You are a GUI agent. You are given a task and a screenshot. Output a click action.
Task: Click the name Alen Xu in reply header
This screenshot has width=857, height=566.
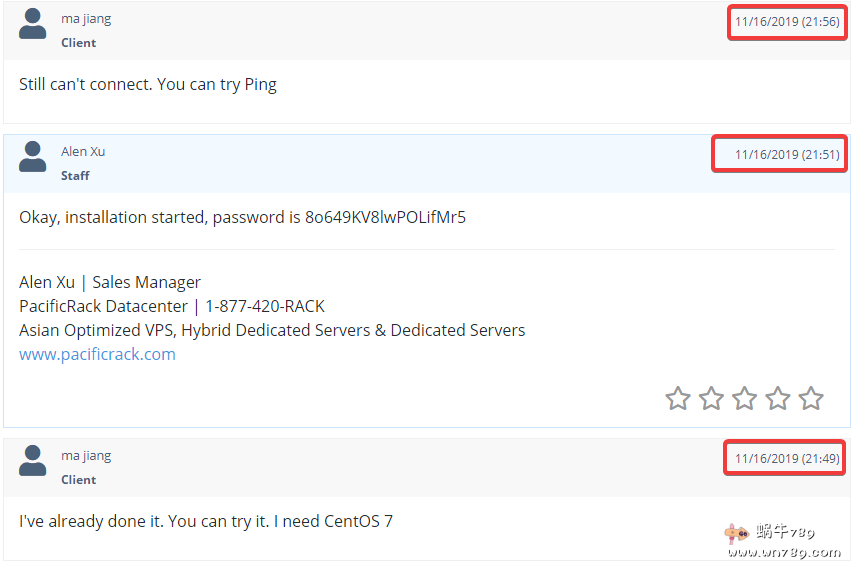(x=83, y=152)
